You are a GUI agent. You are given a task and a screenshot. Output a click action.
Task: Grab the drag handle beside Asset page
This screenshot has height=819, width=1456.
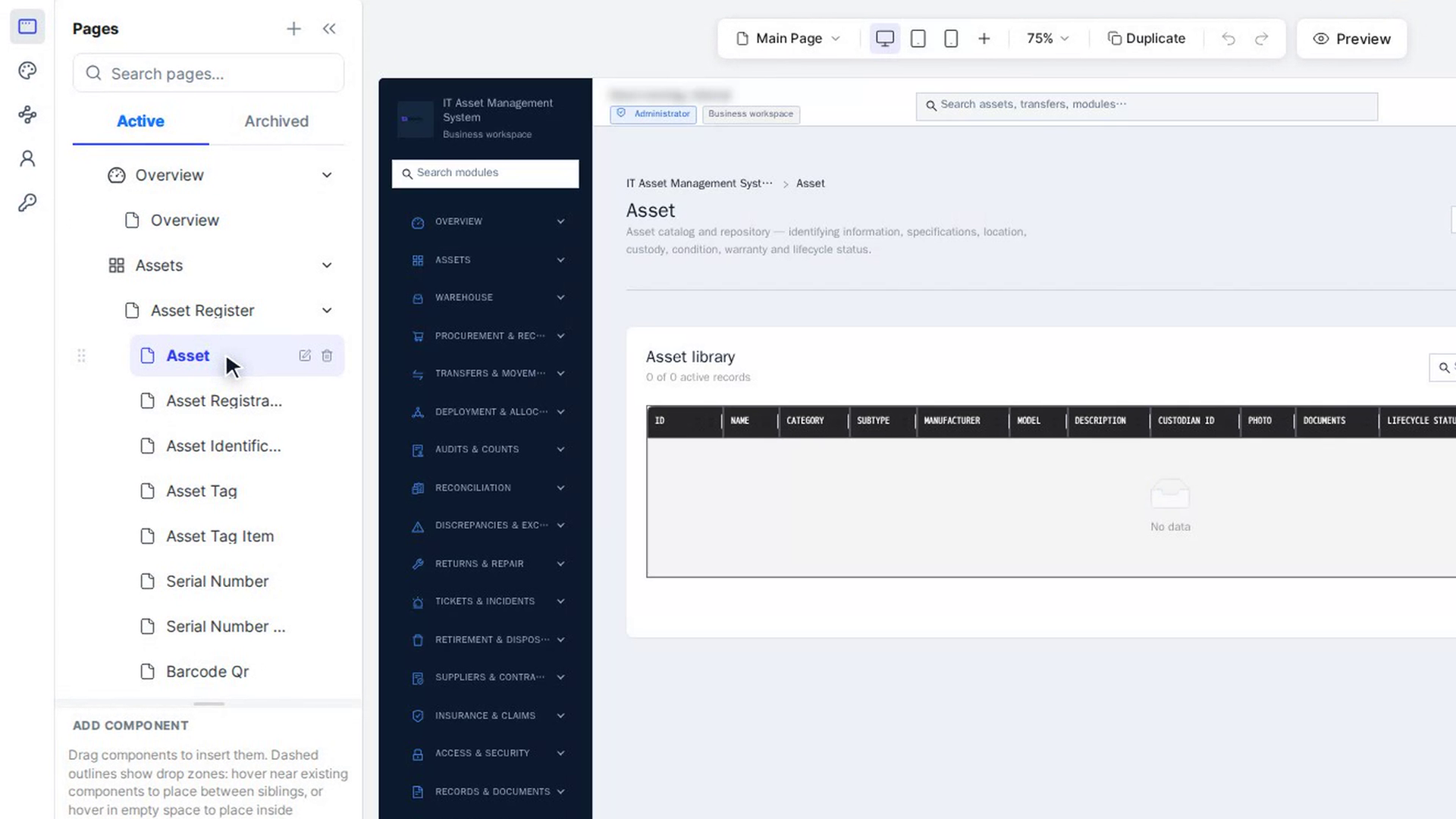pos(81,356)
